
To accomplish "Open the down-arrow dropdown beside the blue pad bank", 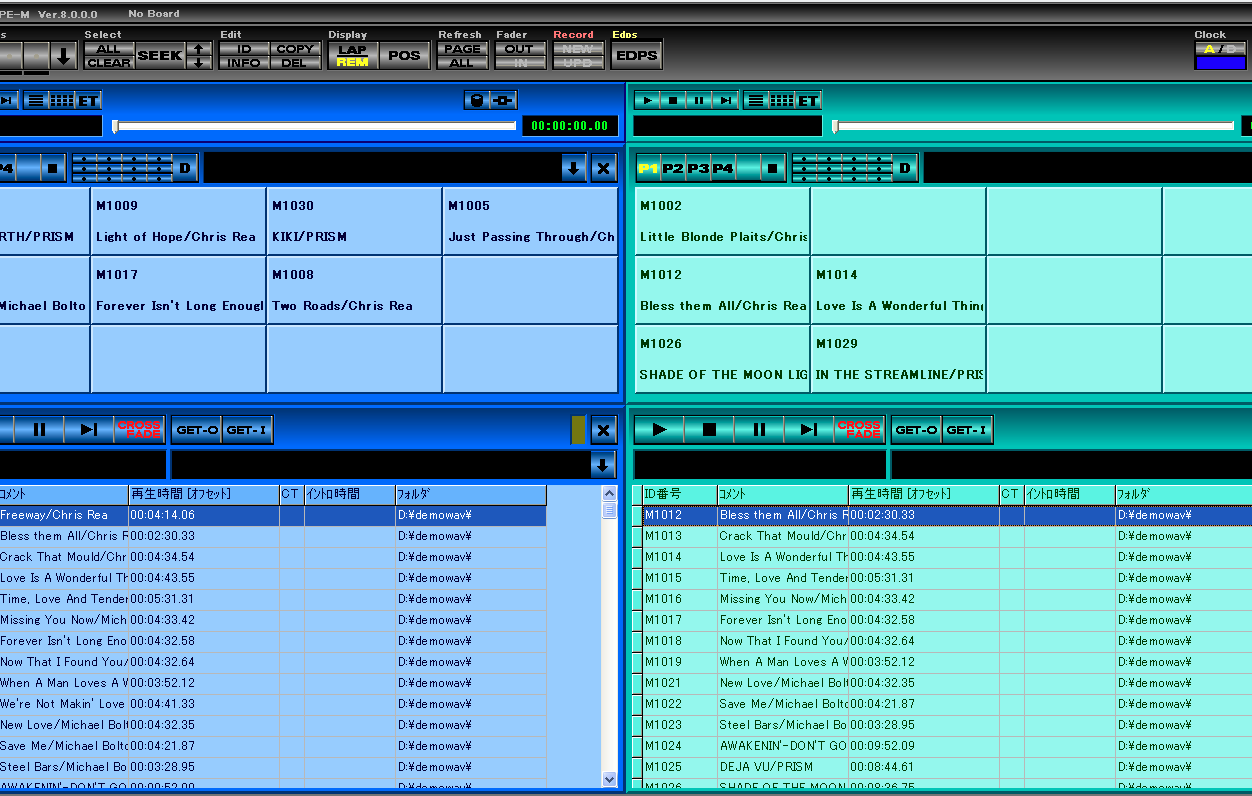I will (x=573, y=168).
